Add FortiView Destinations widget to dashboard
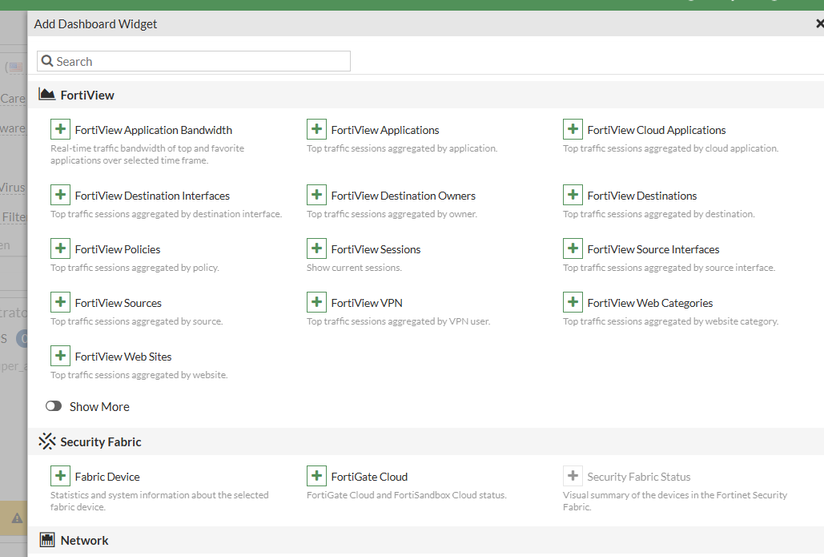 (x=573, y=196)
